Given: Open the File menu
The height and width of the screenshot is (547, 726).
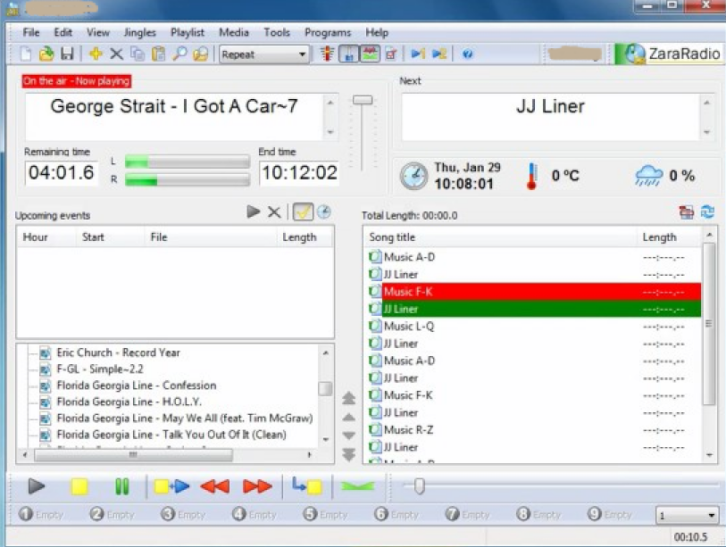Looking at the screenshot, I should point(31,32).
